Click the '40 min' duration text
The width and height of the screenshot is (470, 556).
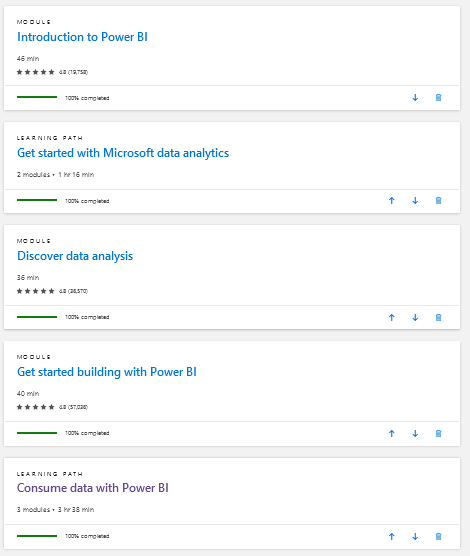click(28, 394)
